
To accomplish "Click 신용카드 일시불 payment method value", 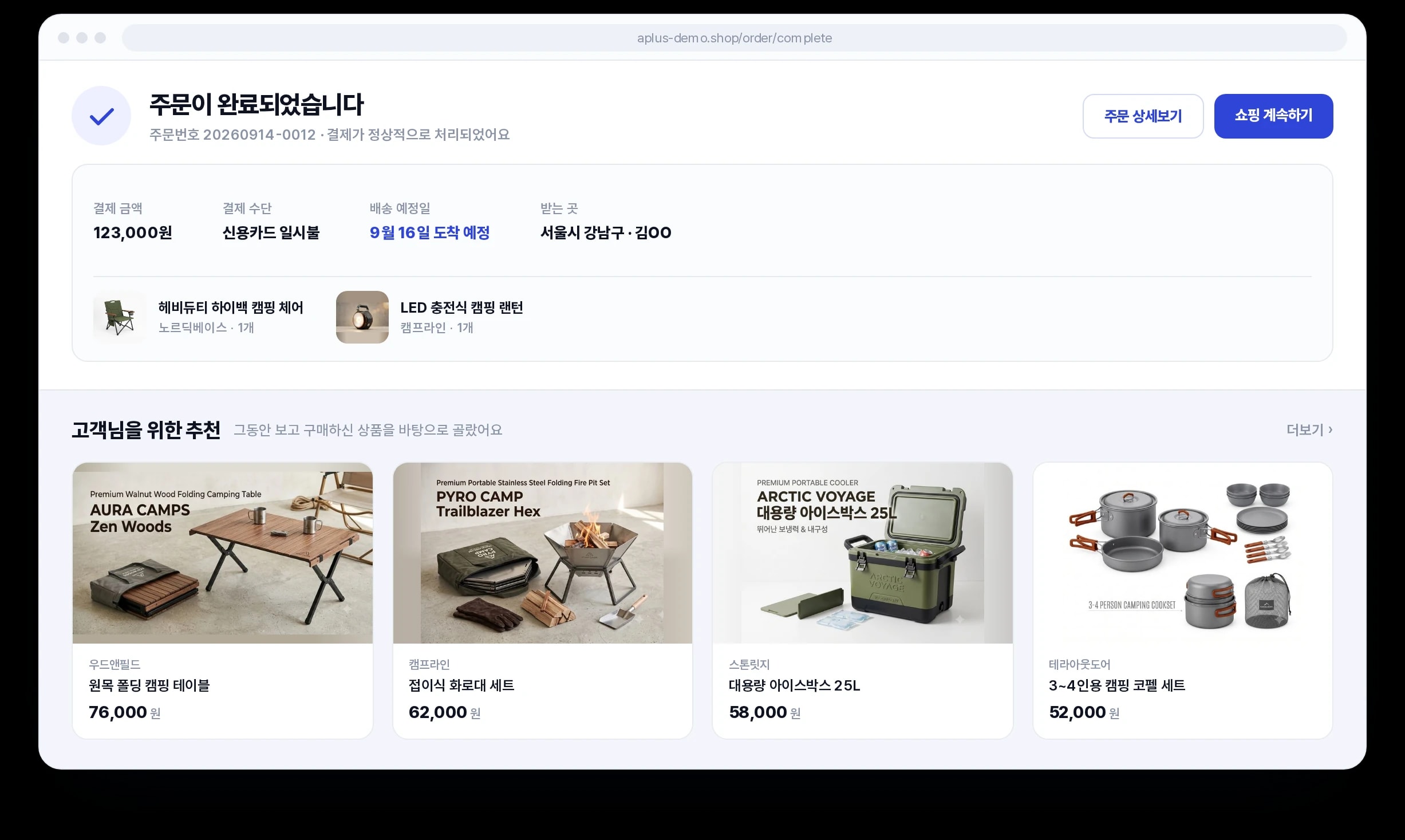I will pyautogui.click(x=271, y=232).
